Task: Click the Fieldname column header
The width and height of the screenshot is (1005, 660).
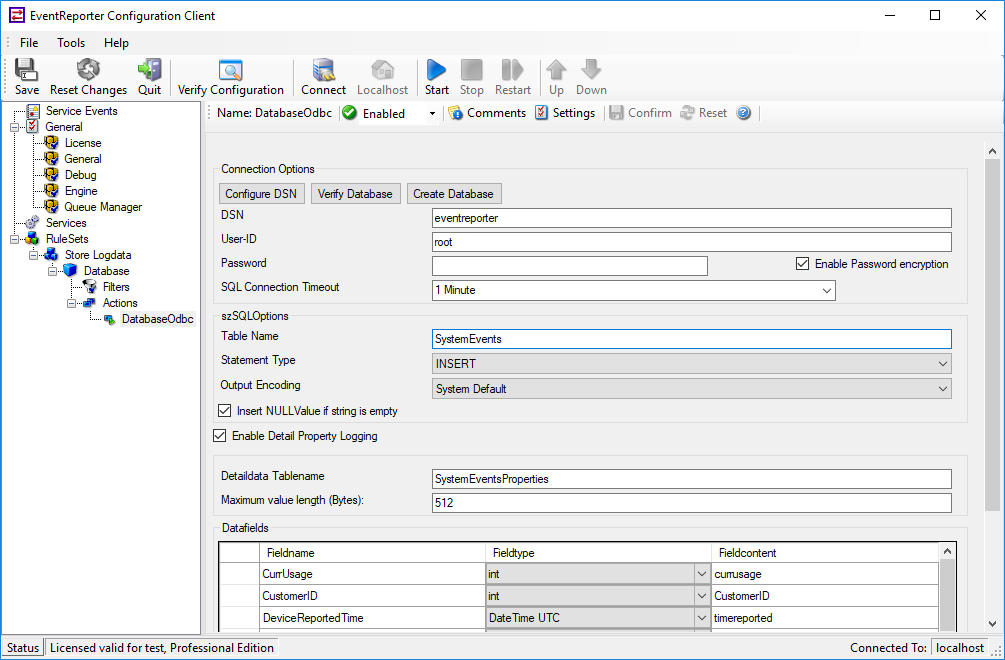Action: coord(372,553)
